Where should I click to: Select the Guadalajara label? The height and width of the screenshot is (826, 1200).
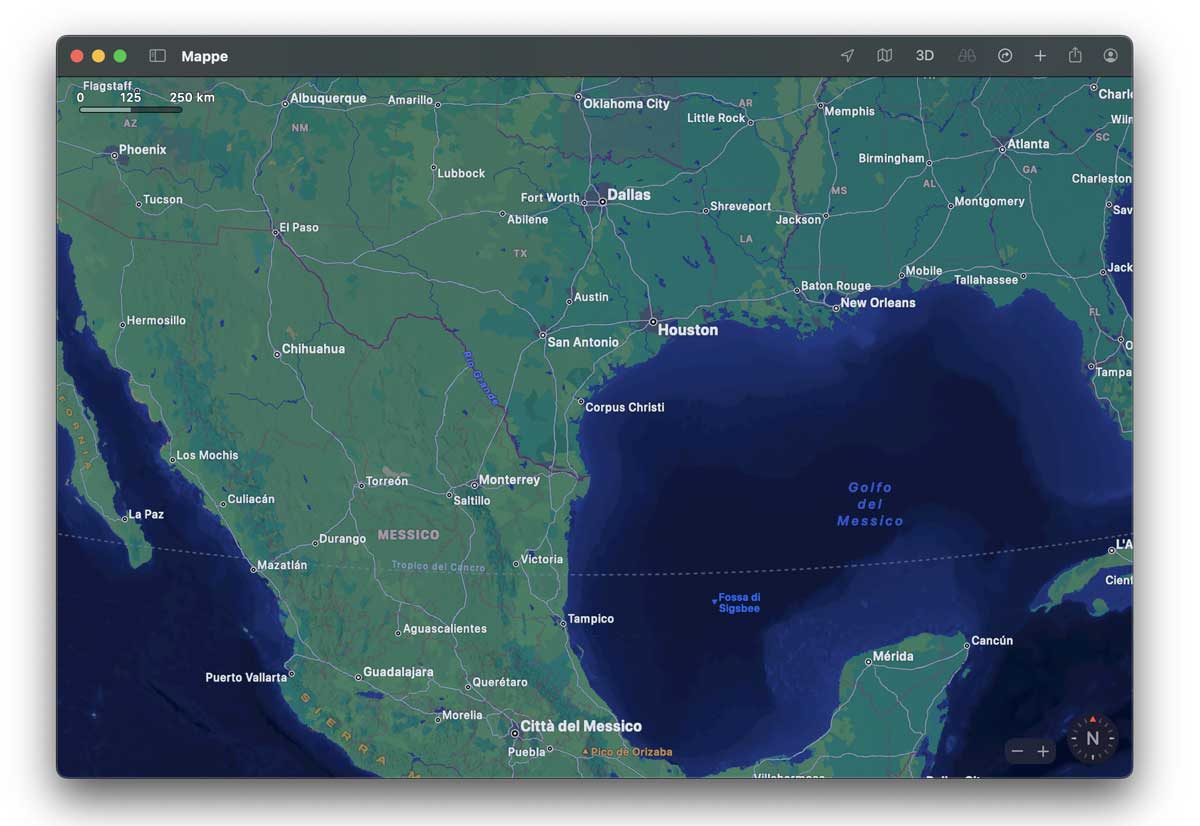pyautogui.click(x=398, y=672)
